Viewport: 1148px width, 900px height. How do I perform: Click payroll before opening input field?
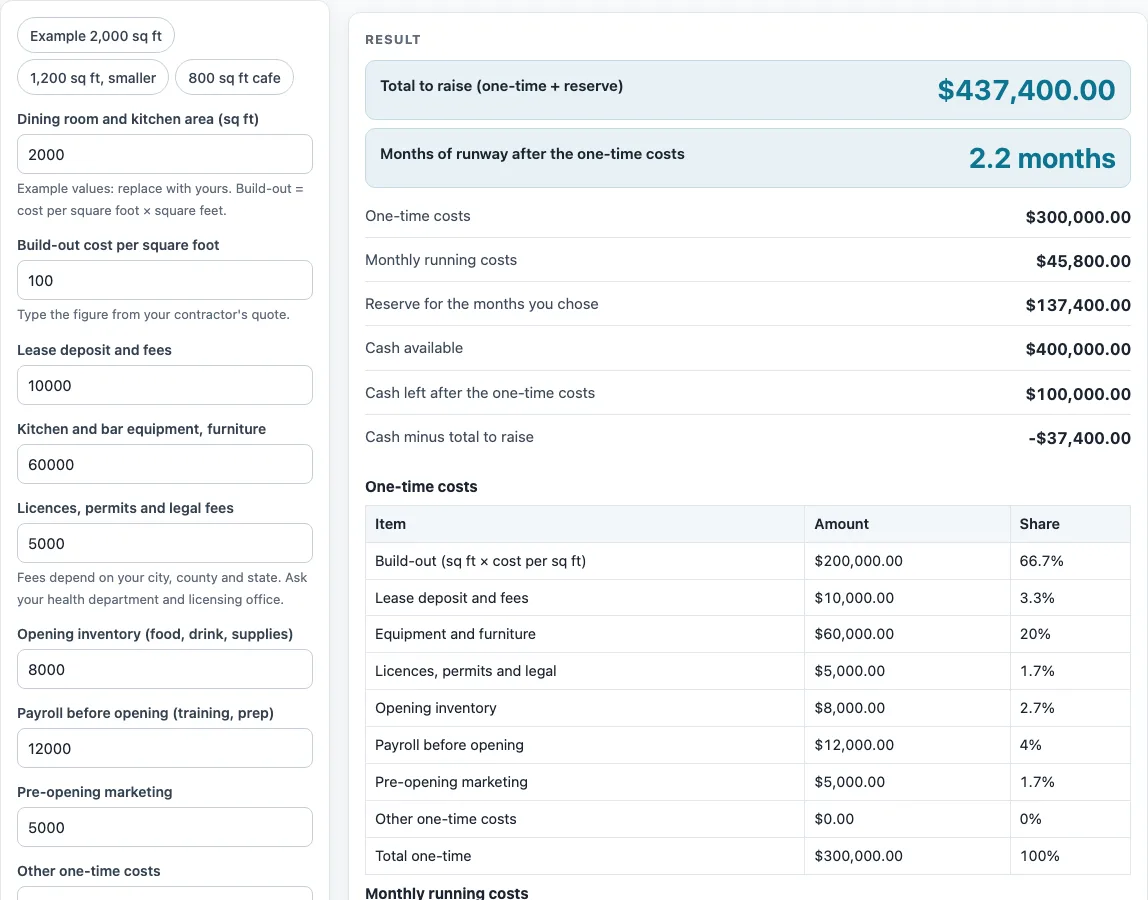(165, 748)
